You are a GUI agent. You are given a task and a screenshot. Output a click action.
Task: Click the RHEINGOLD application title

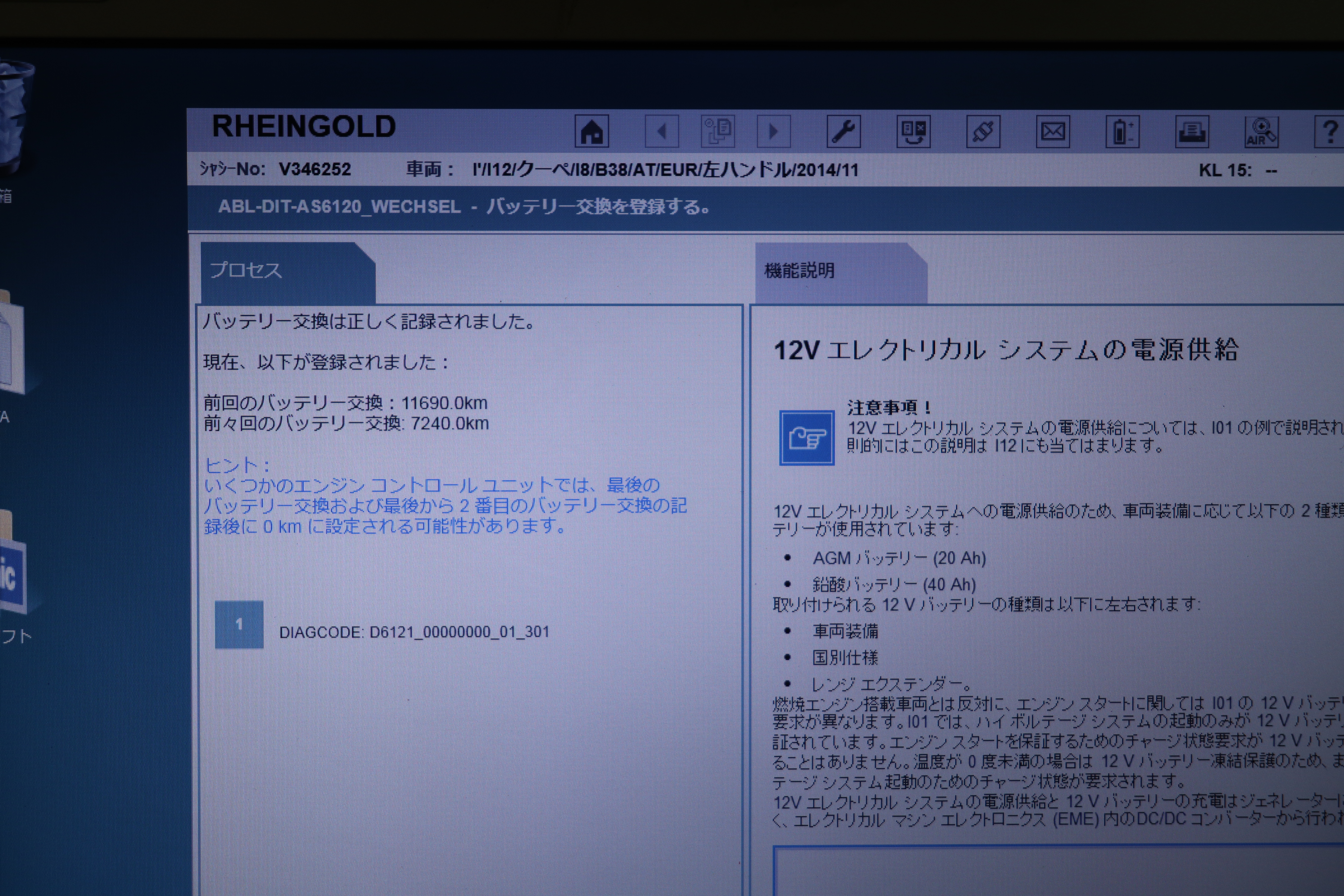click(x=304, y=126)
